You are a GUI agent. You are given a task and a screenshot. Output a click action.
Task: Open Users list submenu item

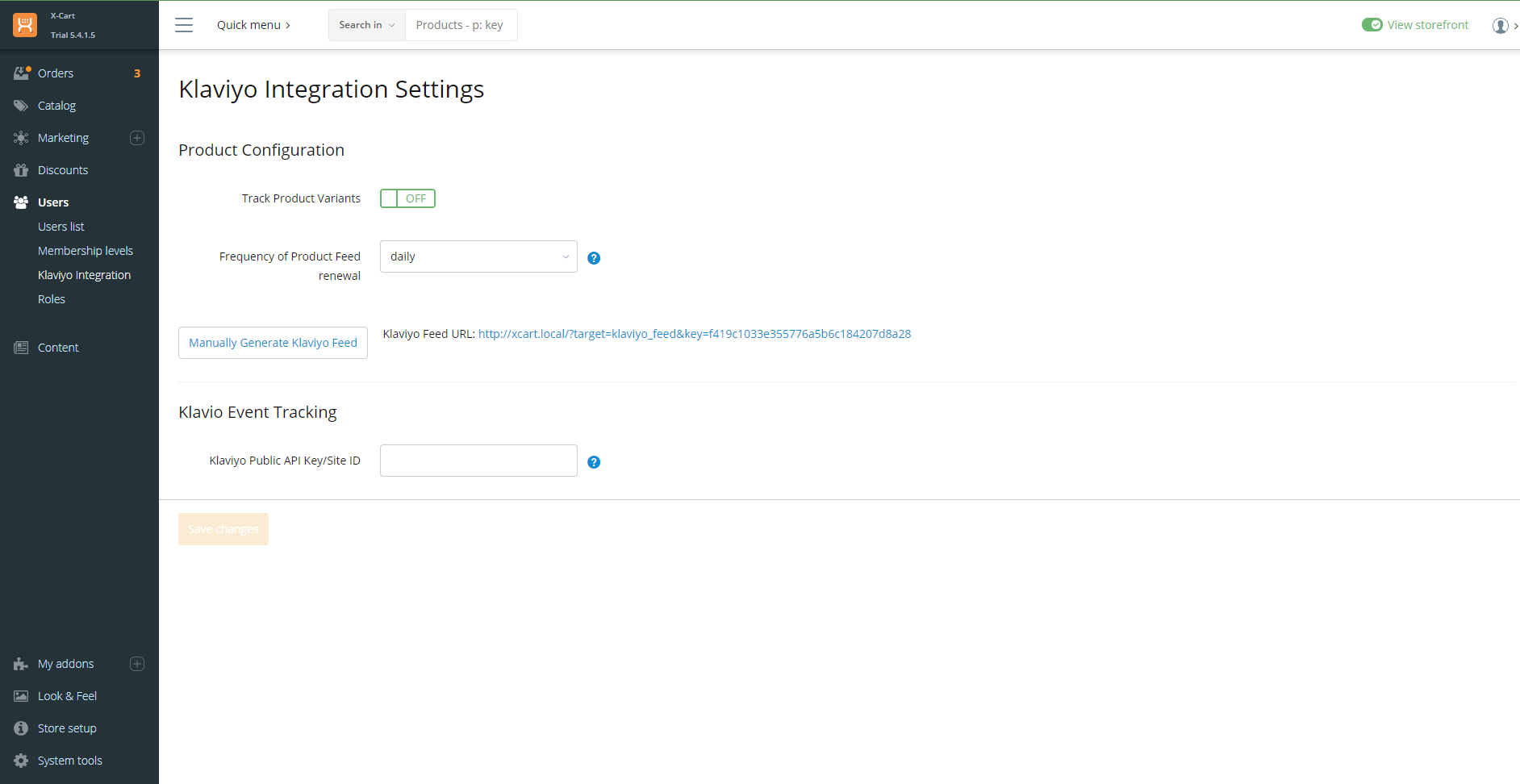point(61,227)
